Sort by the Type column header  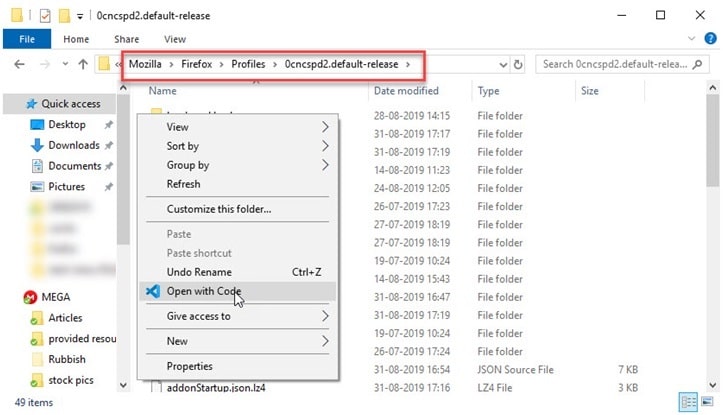488,91
